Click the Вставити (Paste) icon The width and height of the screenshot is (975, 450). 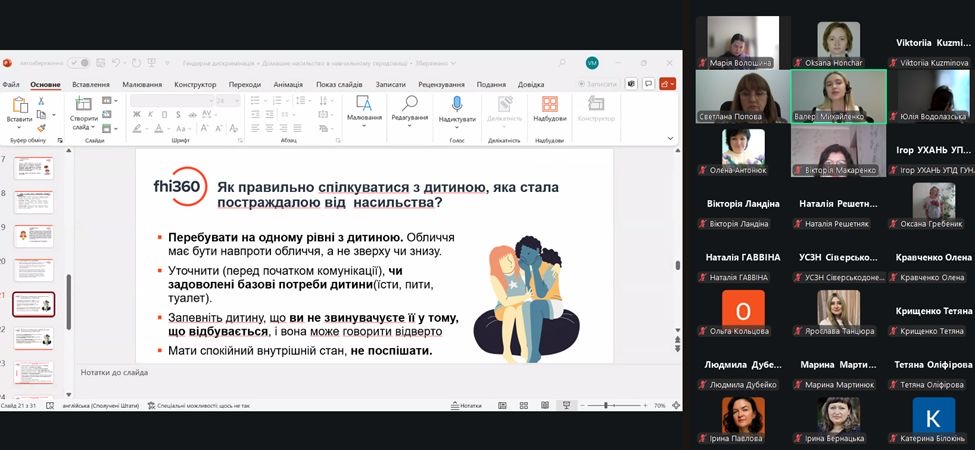click(x=19, y=105)
